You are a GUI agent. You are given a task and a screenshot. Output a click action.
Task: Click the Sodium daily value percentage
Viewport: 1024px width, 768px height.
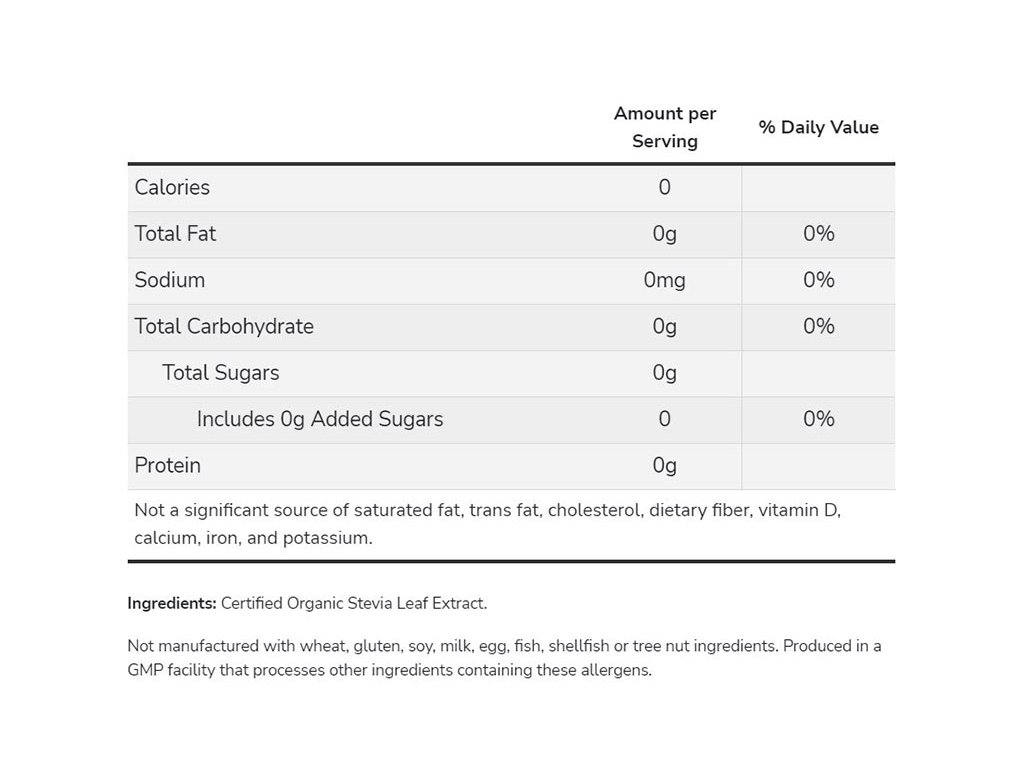pyautogui.click(x=818, y=280)
